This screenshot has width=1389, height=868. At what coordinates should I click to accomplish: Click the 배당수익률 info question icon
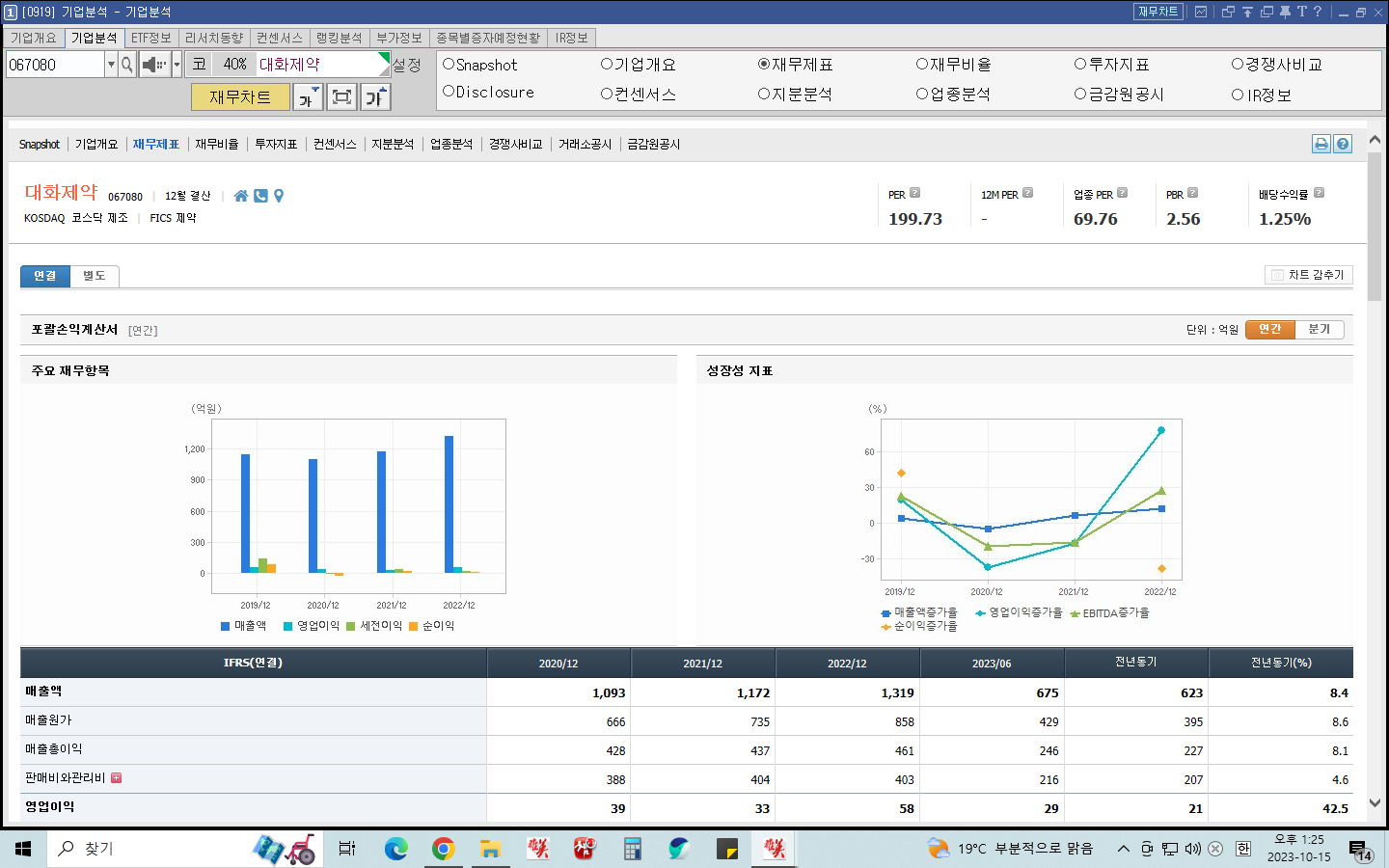point(1320,193)
